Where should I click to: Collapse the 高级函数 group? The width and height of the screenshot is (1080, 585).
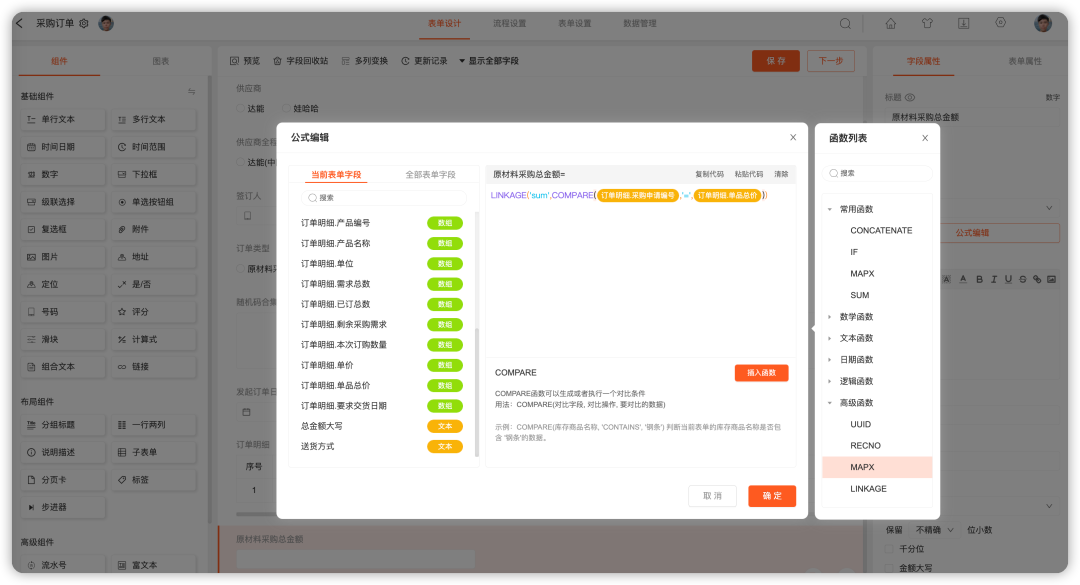click(x=830, y=403)
